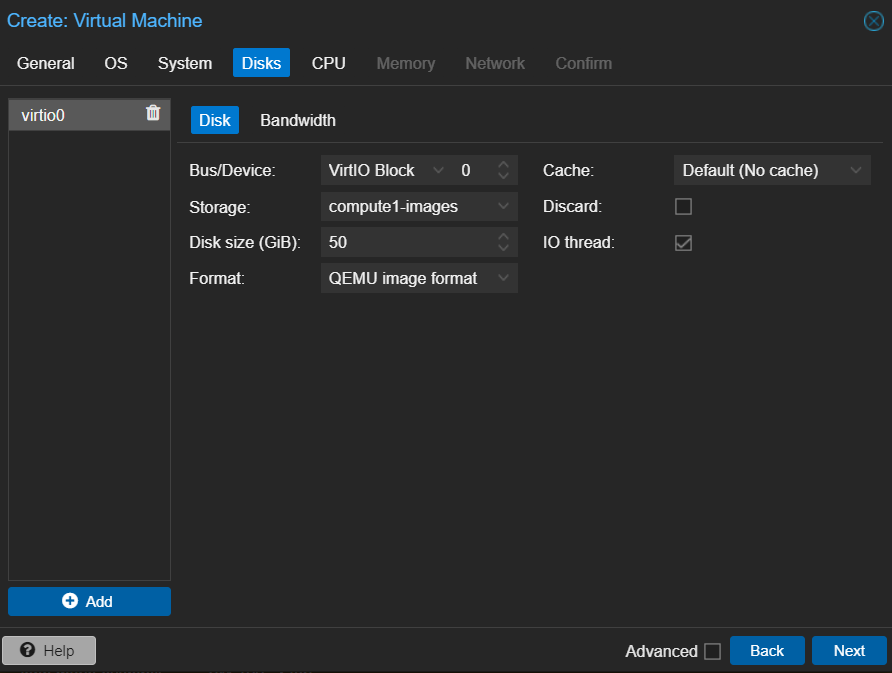The height and width of the screenshot is (673, 892).
Task: Switch to the Bandwidth tab
Action: 298,120
